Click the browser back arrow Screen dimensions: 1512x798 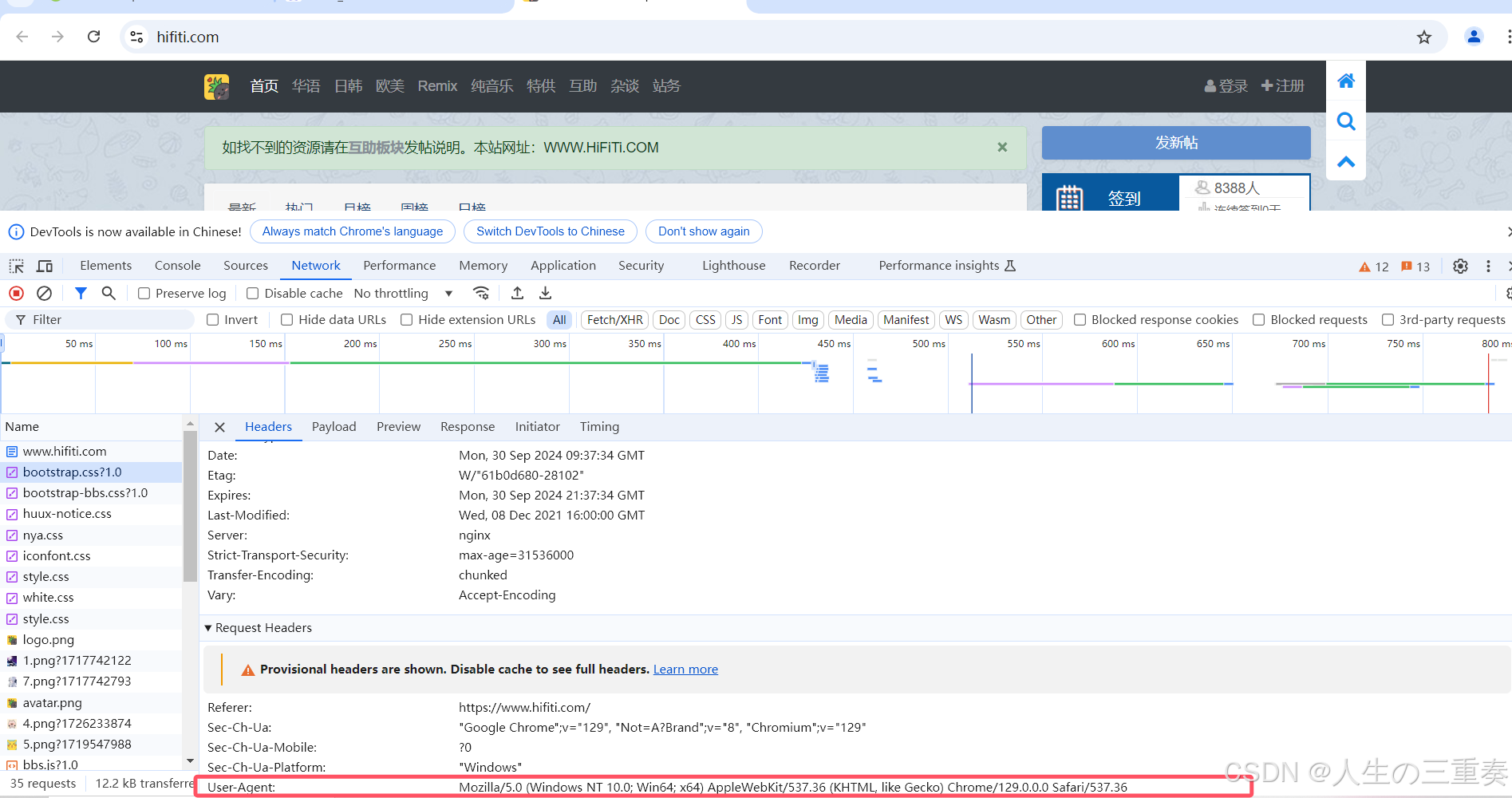[x=22, y=37]
